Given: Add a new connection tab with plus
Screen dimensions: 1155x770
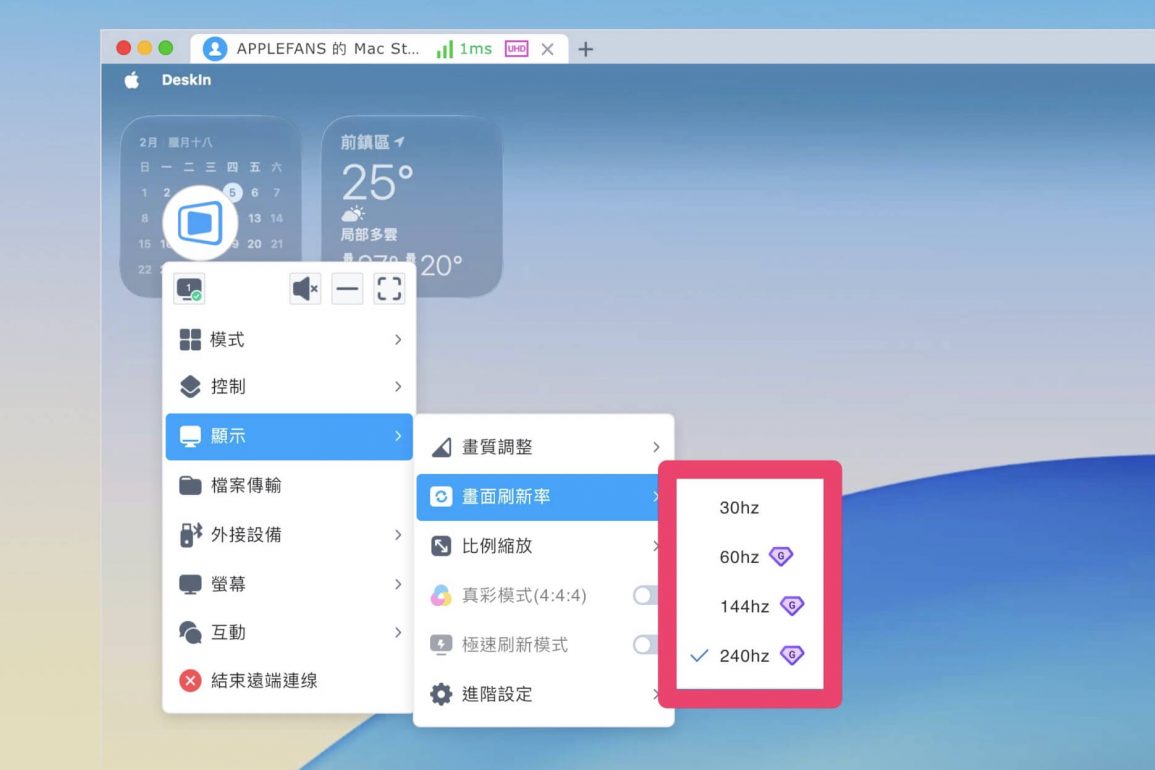Looking at the screenshot, I should pos(586,49).
